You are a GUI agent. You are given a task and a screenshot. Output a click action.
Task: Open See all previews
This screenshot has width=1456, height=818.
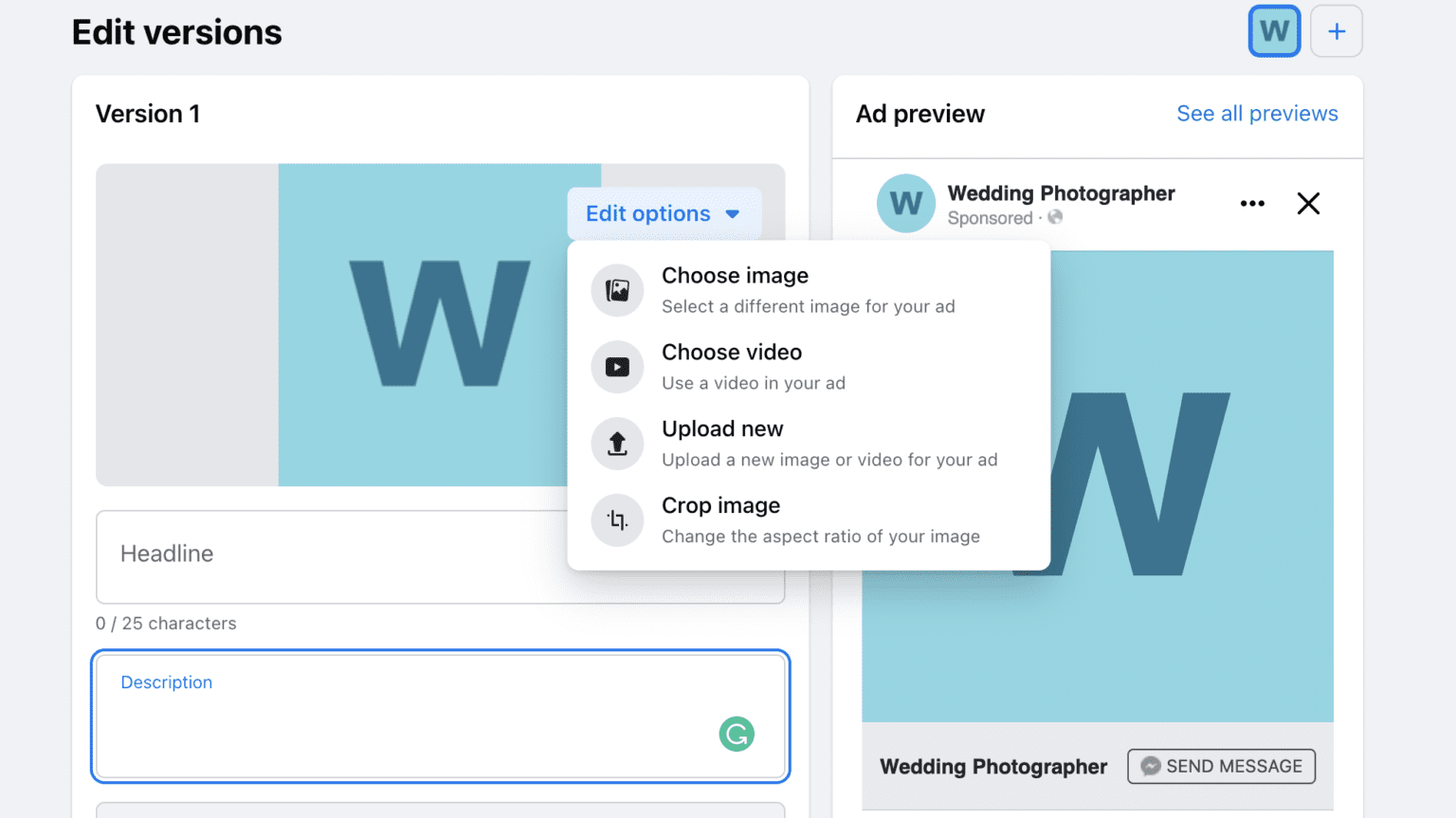(1257, 113)
